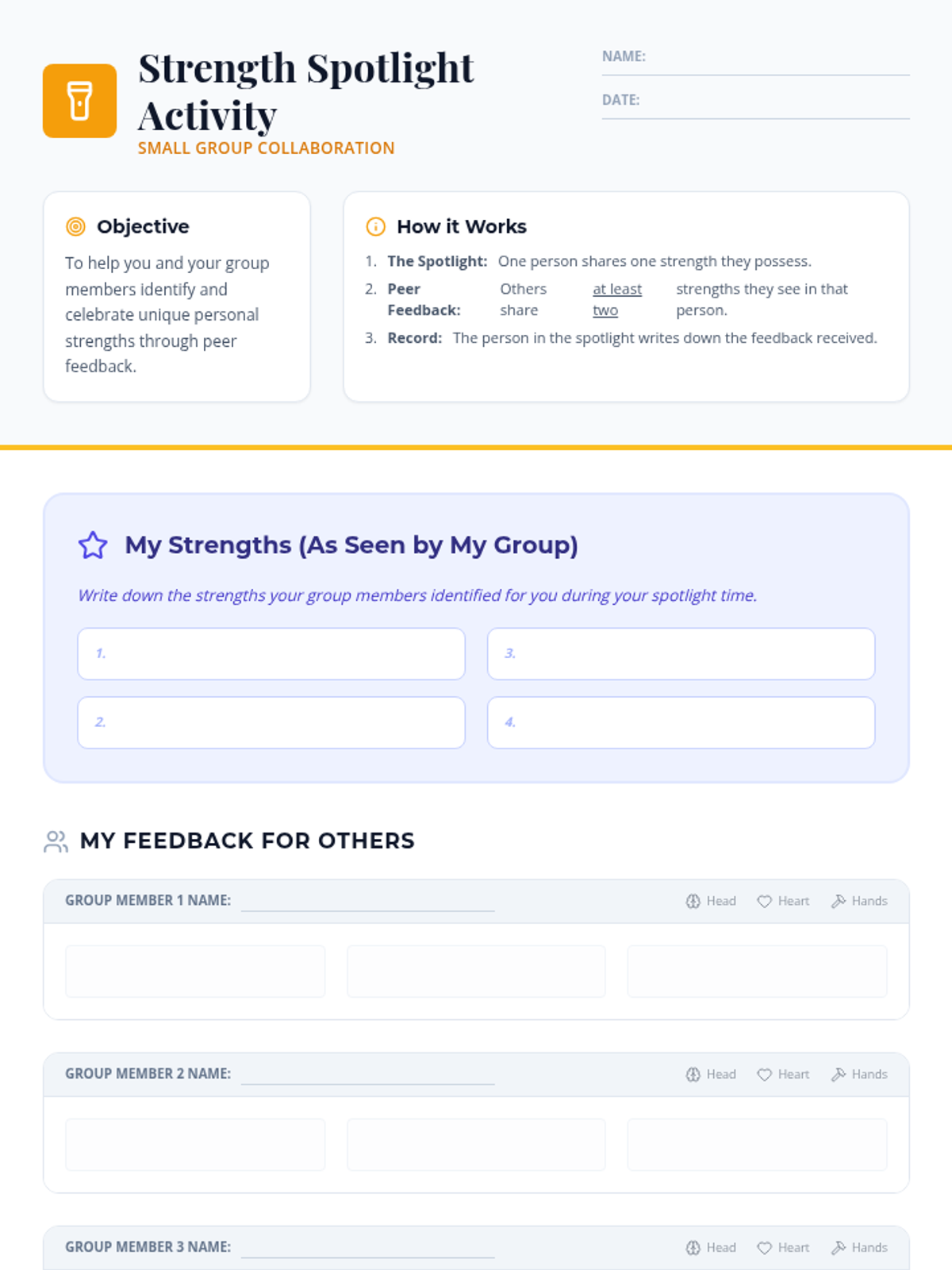The image size is (952, 1270).
Task: Click first feedback box under Group Member 1
Action: (195, 971)
